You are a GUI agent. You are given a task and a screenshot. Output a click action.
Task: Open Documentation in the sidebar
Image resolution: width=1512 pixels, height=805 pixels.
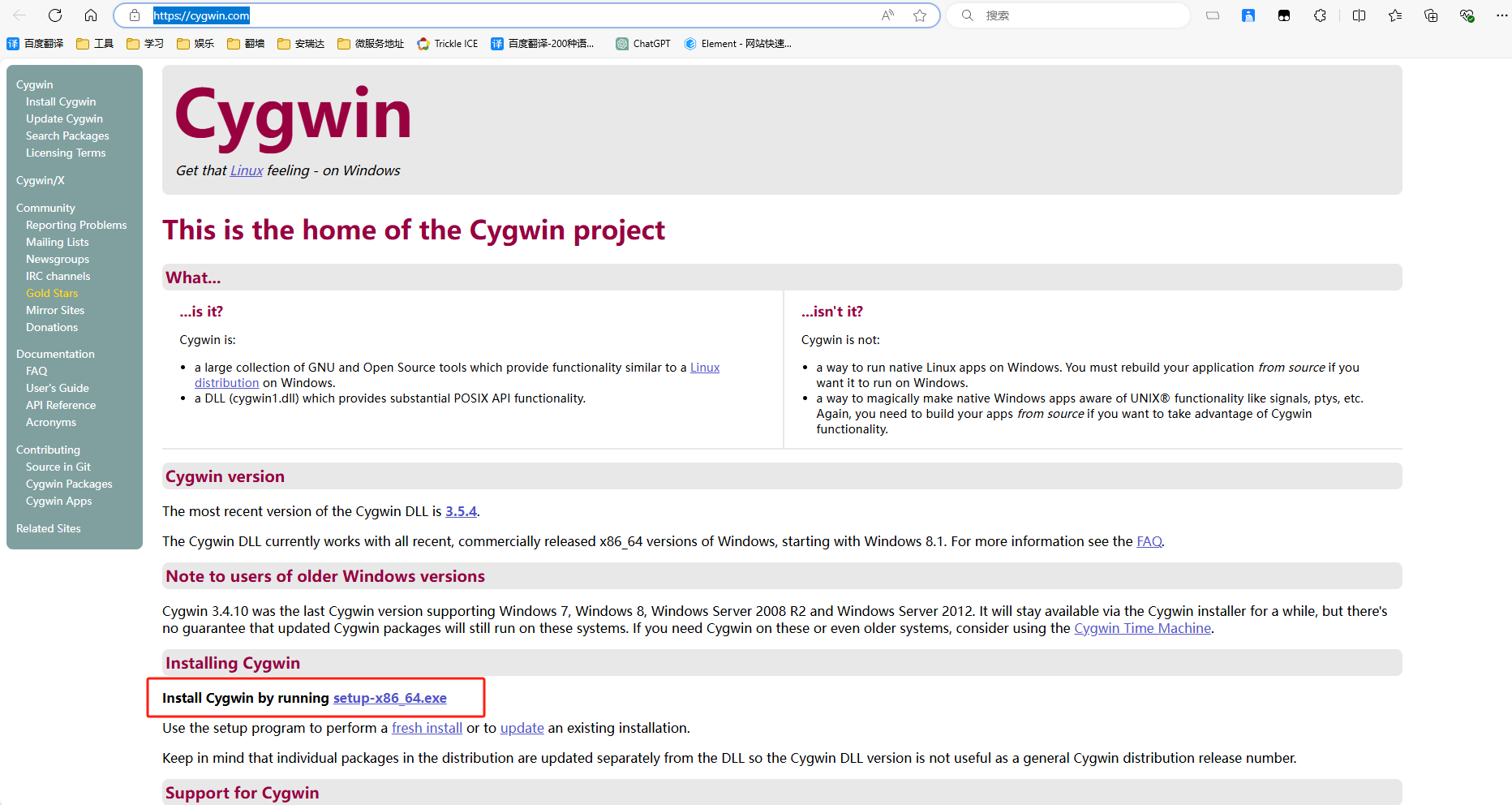(55, 354)
